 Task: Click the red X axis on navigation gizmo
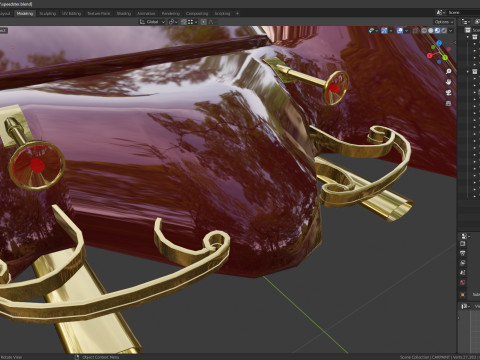[430, 56]
